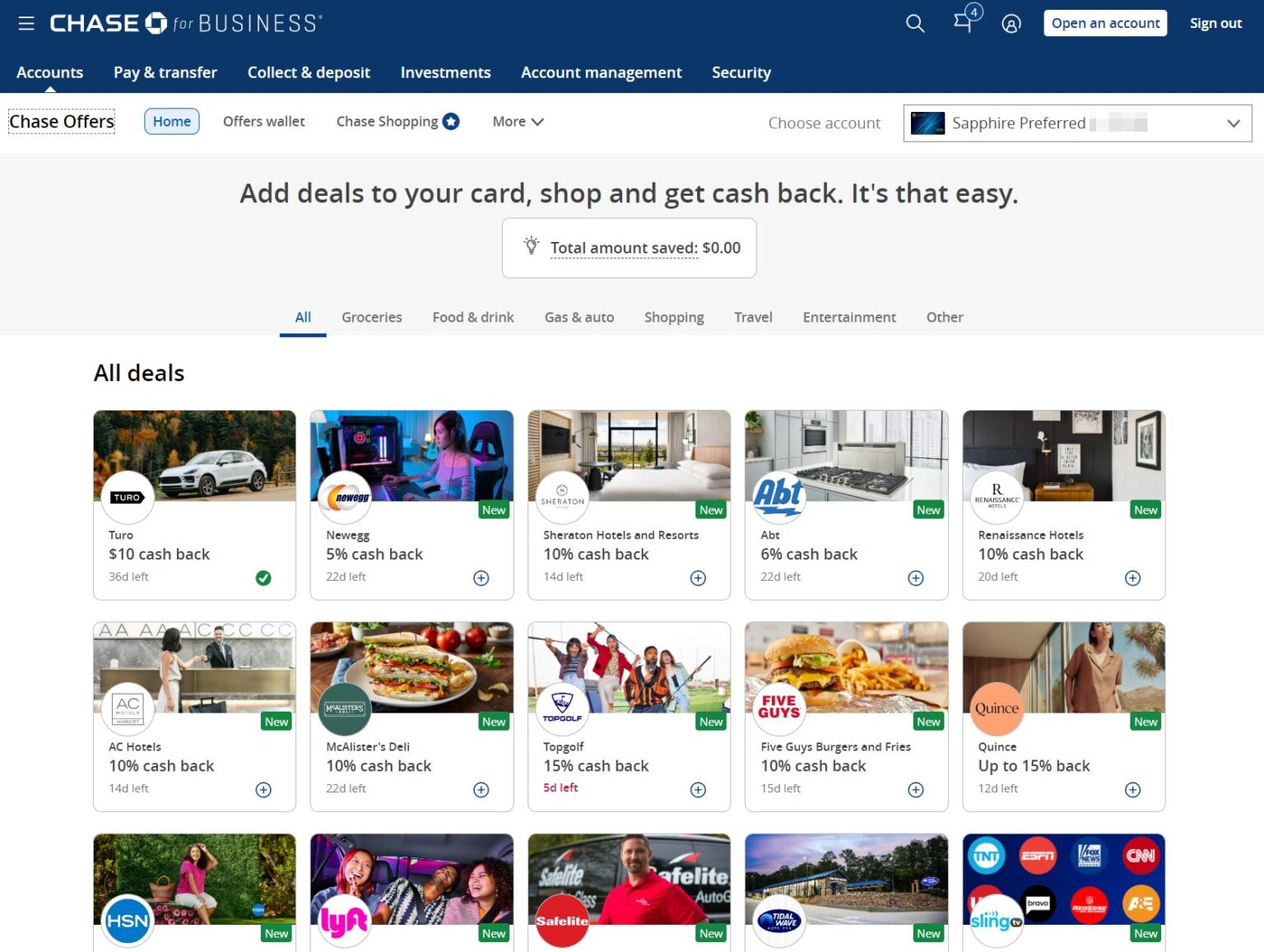Viewport: 1264px width, 952px height.
Task: Open notifications bell
Action: (x=962, y=23)
